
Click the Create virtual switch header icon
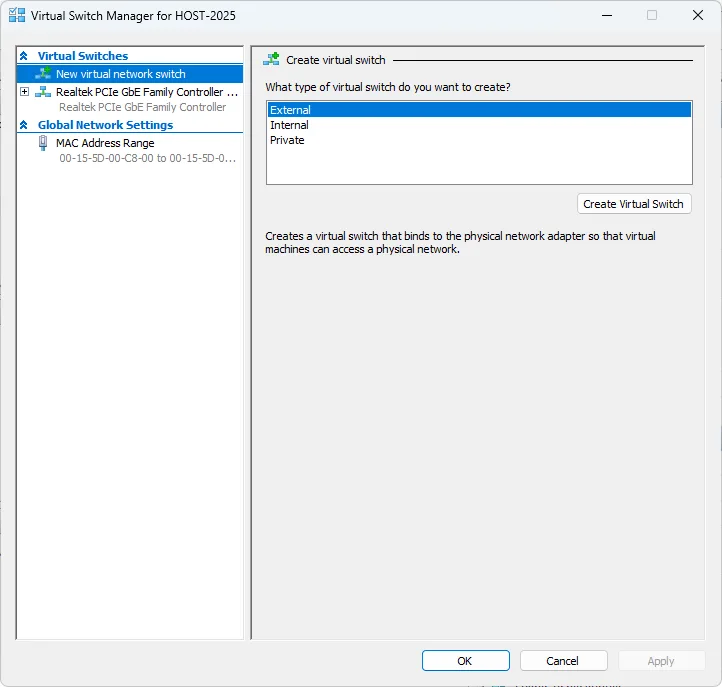pyautogui.click(x=272, y=59)
